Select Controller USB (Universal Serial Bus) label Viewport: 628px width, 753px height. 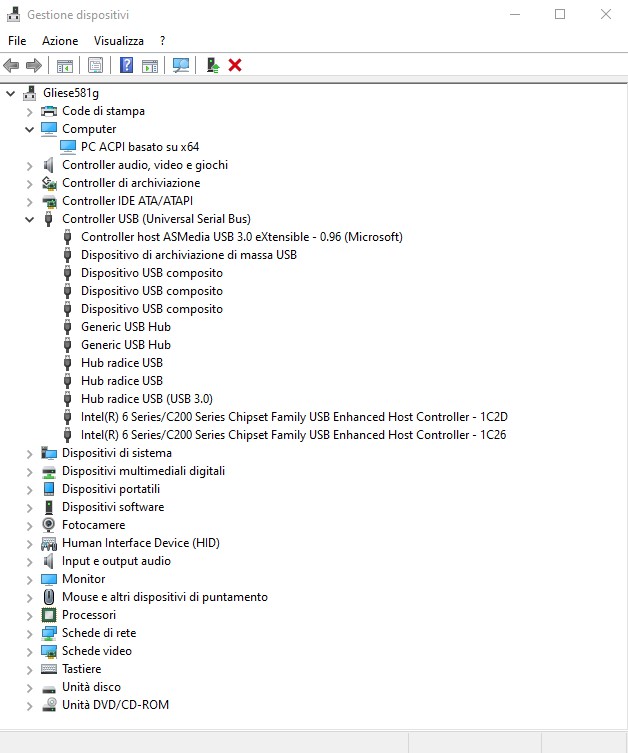point(156,219)
